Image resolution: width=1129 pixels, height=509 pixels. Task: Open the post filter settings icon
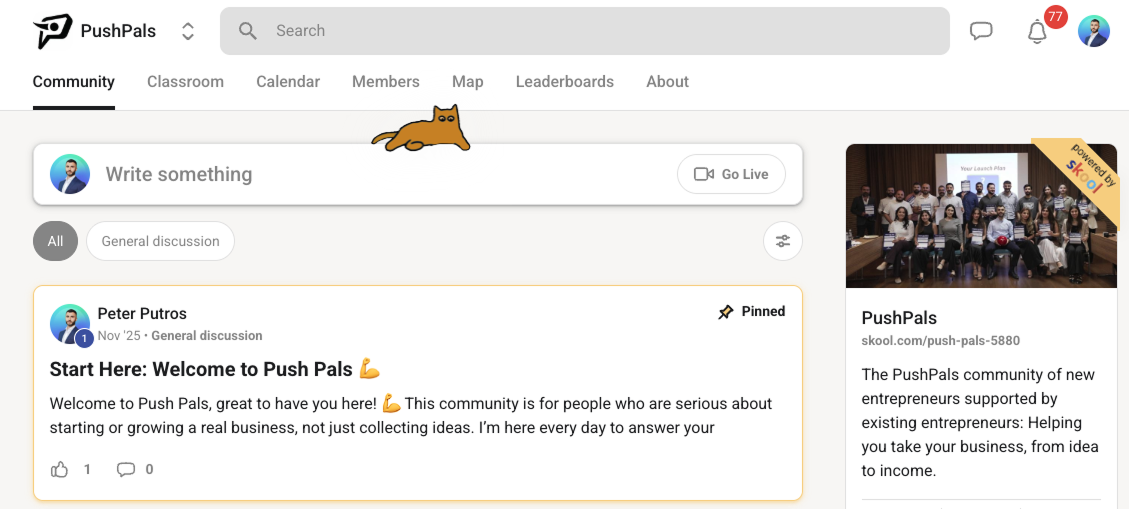point(783,241)
